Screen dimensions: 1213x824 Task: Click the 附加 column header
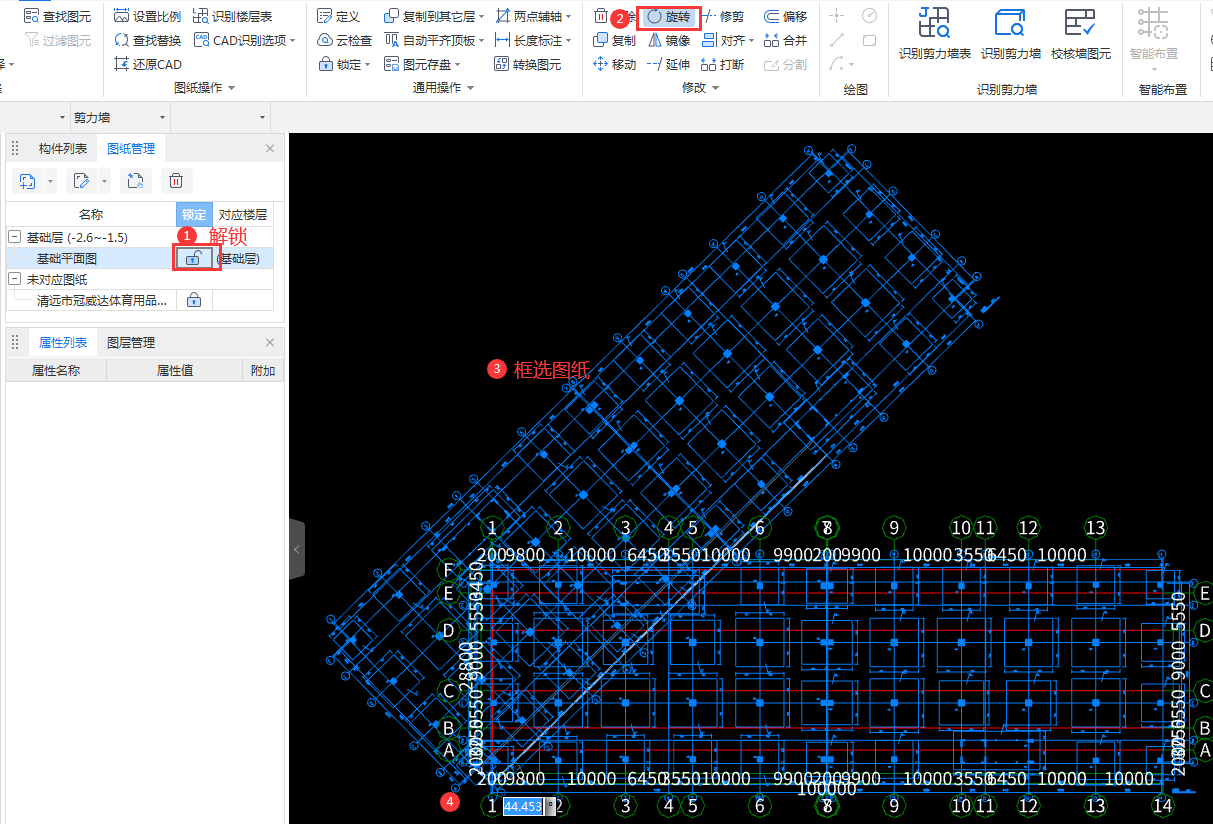click(x=264, y=370)
